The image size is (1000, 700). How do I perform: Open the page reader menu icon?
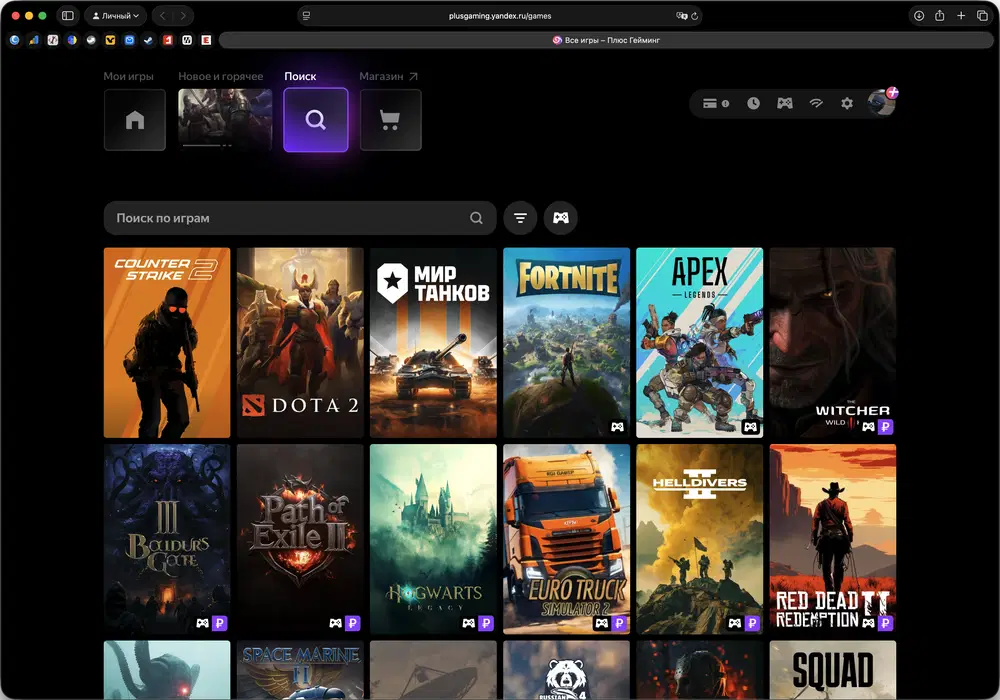coord(307,15)
